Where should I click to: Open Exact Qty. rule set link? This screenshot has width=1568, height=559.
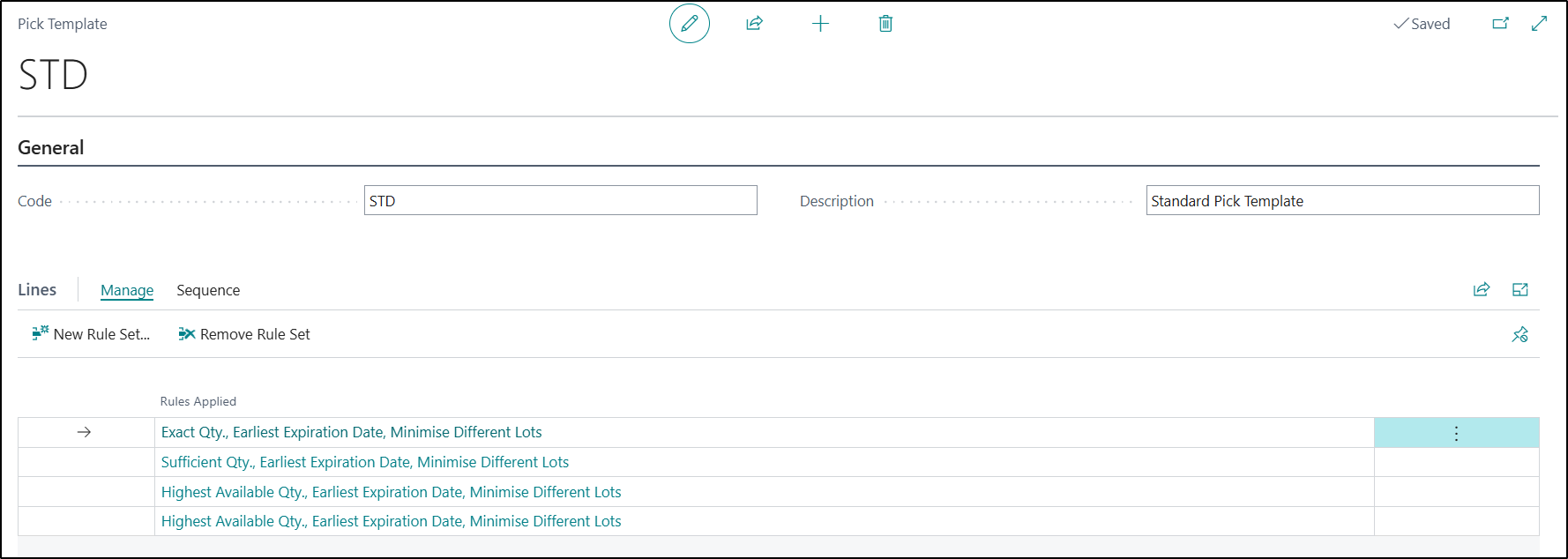[x=351, y=432]
